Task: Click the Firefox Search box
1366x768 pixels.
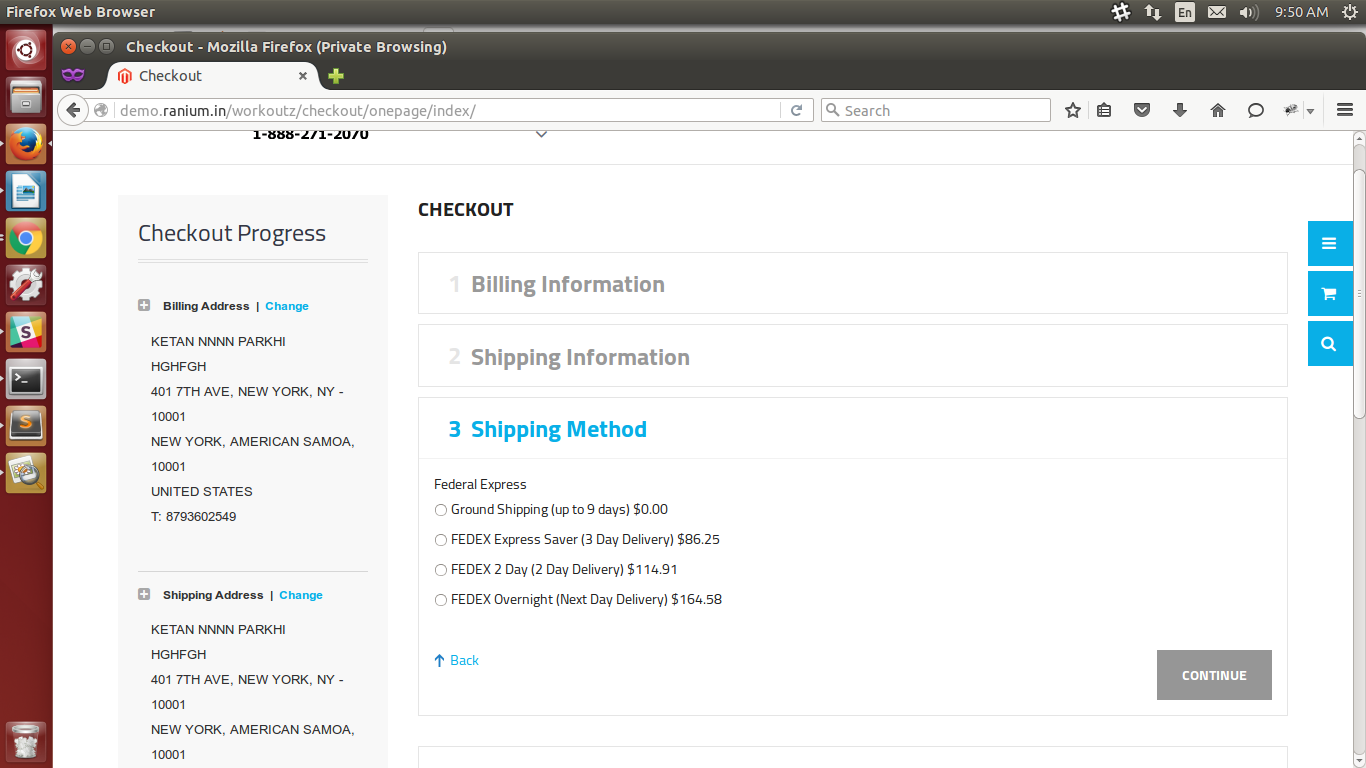Action: [x=935, y=110]
